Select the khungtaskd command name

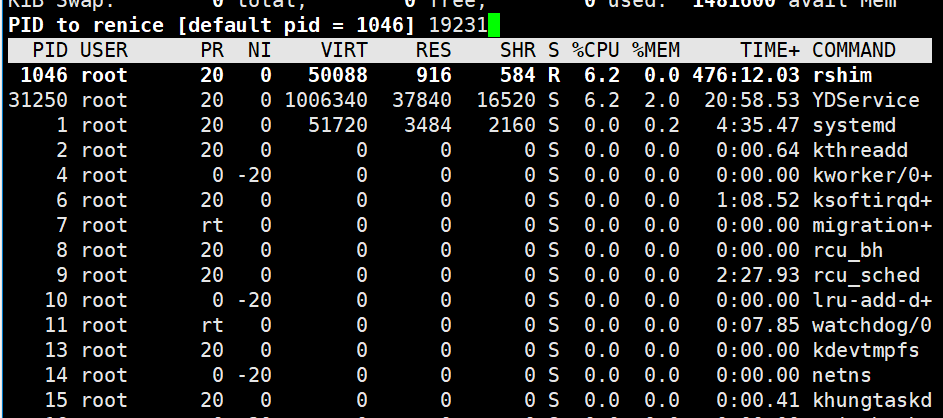(x=872, y=399)
